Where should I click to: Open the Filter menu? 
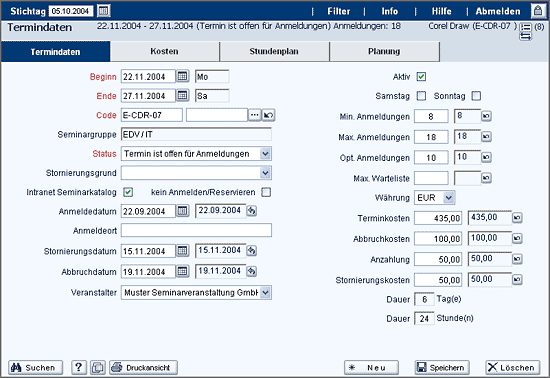click(x=339, y=11)
